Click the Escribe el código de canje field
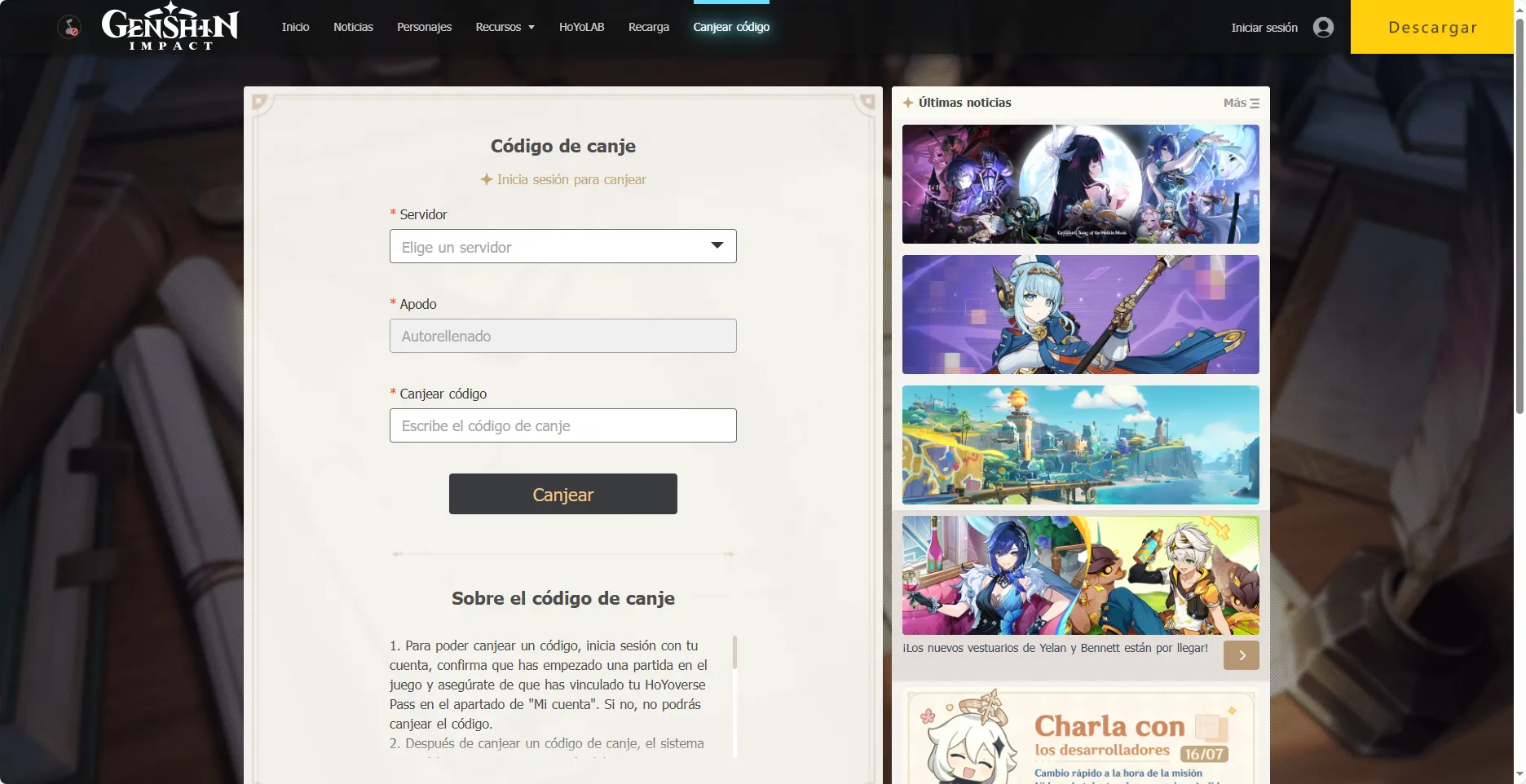Image resolution: width=1526 pixels, height=784 pixels. click(563, 425)
